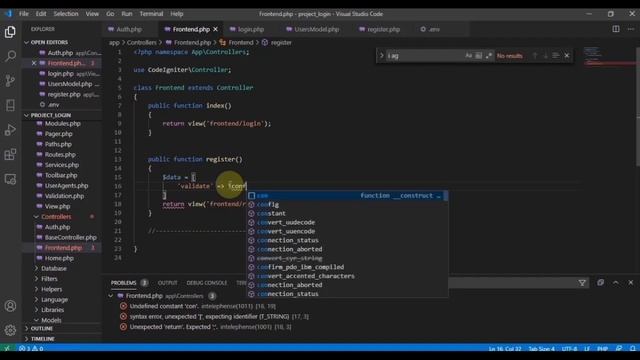Switch to the .env editor tab
Image resolution: width=640 pixels, height=360 pixels.
(x=433, y=29)
